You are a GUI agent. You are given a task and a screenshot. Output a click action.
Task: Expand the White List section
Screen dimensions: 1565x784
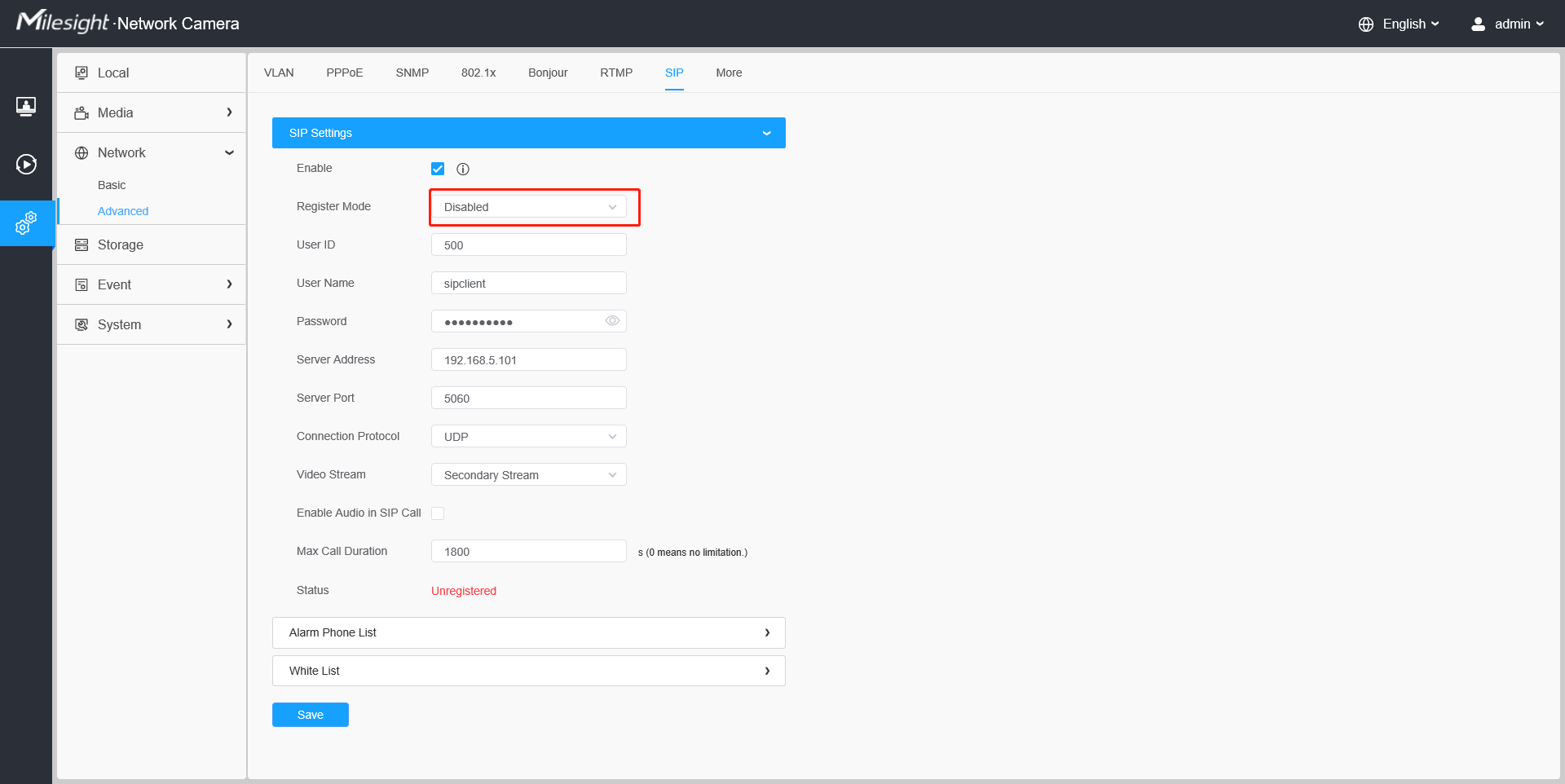(x=529, y=671)
